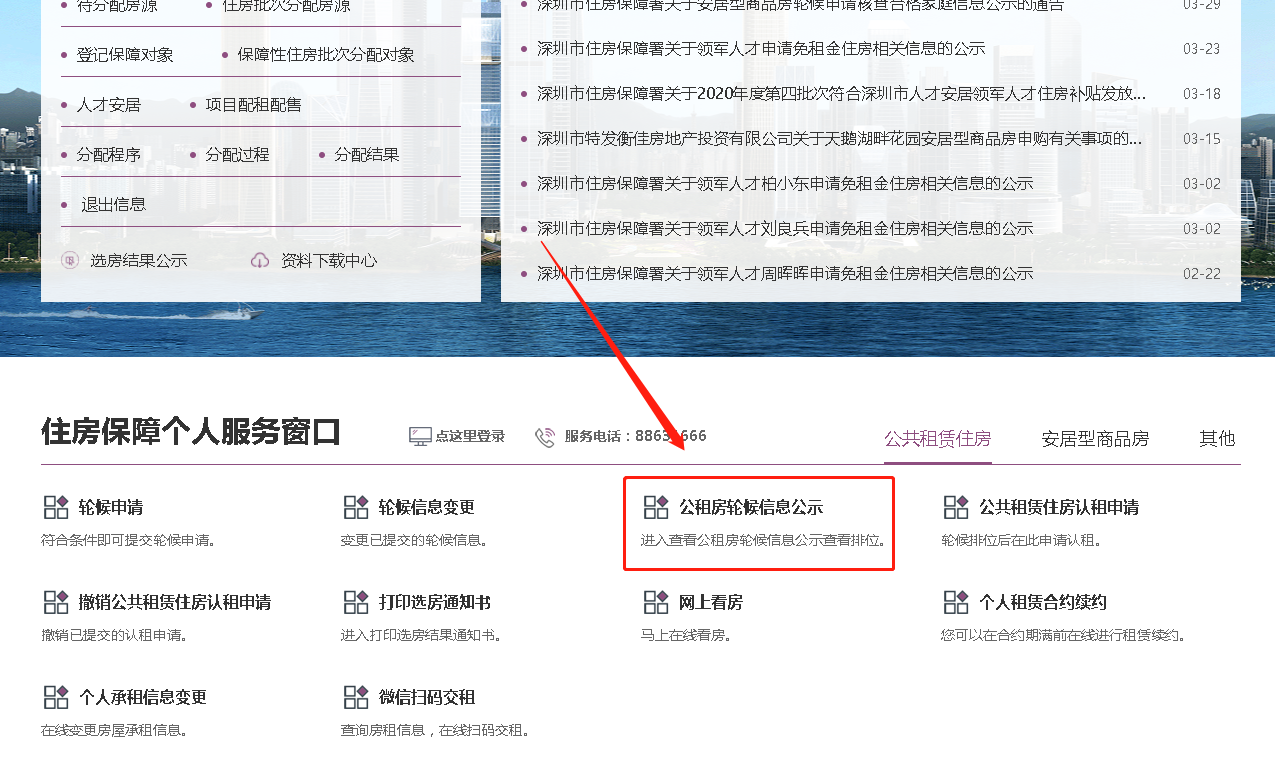Click the 选房结果公示 circular icon
This screenshot has width=1275, height=764.
(69, 260)
